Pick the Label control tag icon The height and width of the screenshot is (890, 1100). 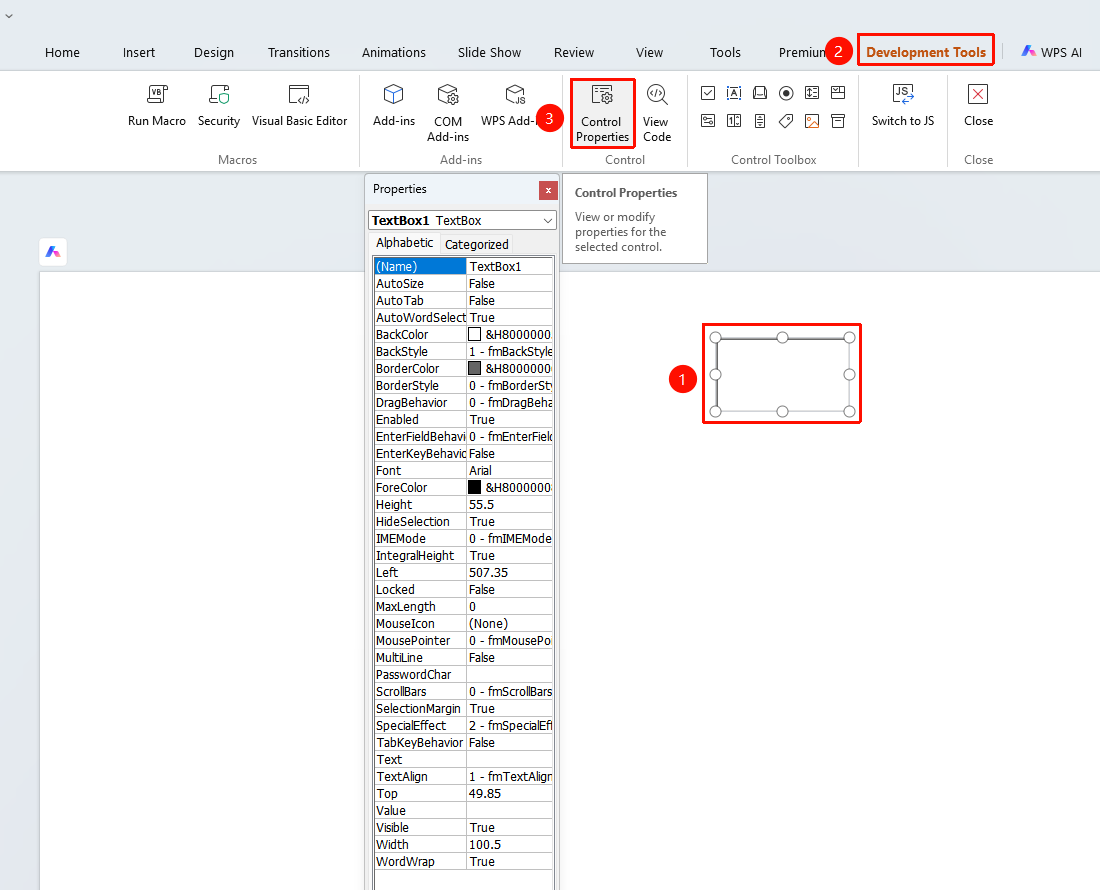tap(786, 121)
